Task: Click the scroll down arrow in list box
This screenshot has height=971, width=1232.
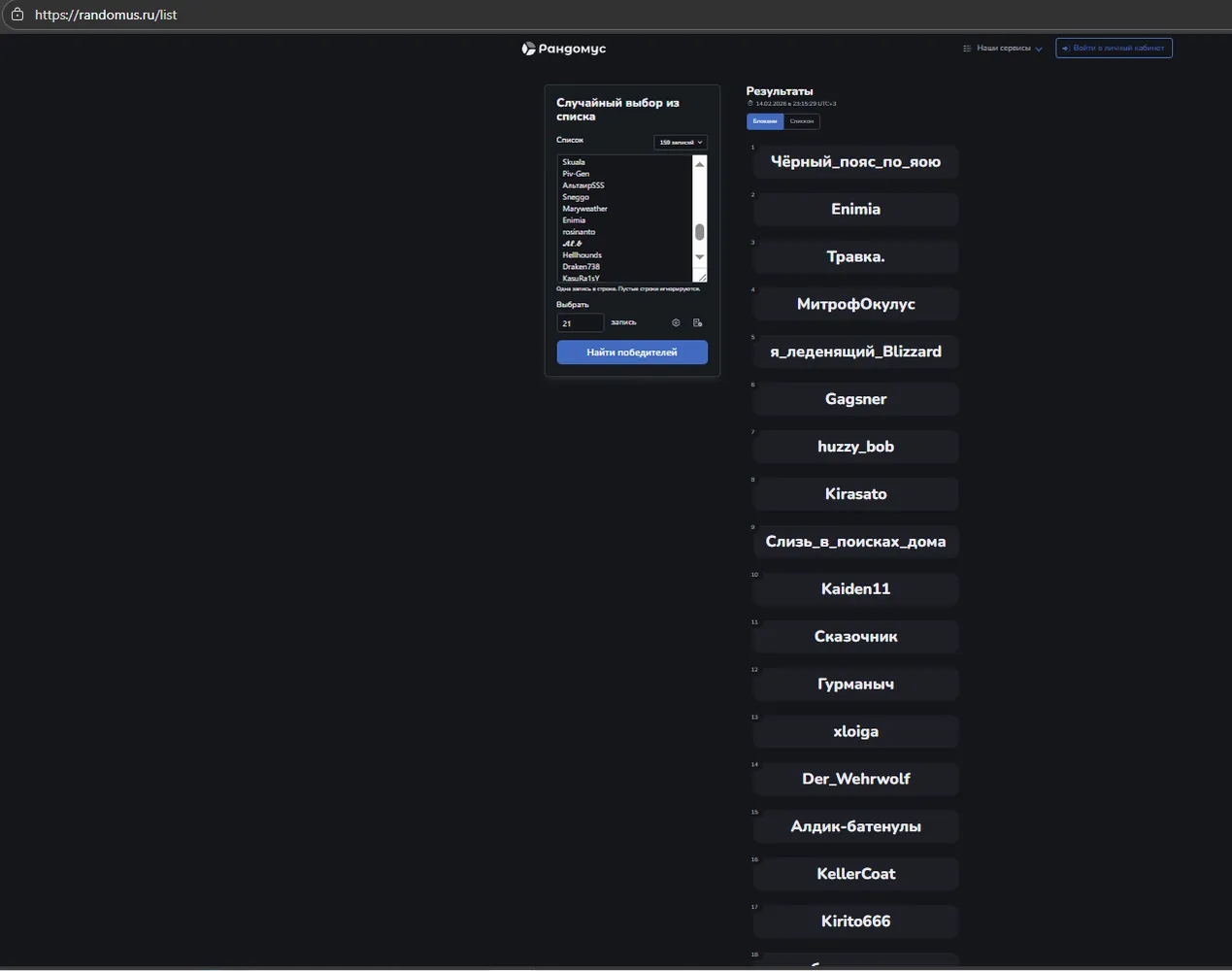Action: (x=699, y=257)
